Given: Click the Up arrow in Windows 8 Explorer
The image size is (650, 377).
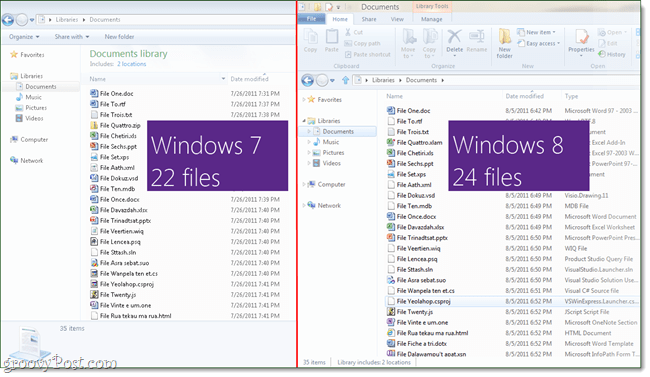Looking at the screenshot, I should coord(345,80).
